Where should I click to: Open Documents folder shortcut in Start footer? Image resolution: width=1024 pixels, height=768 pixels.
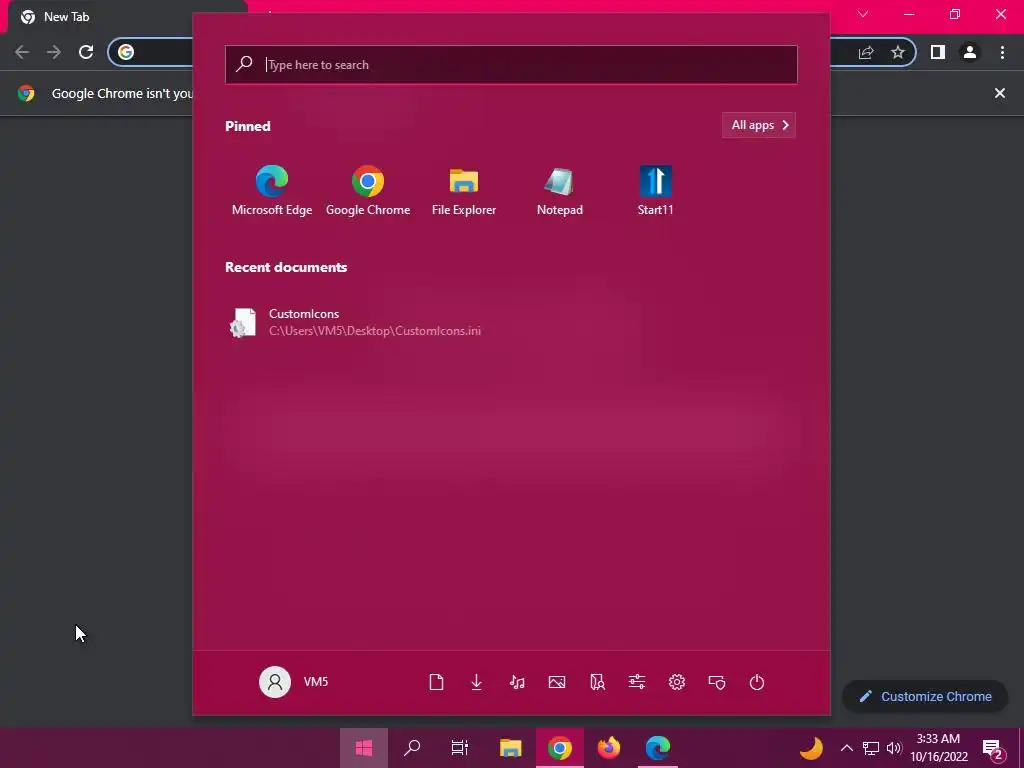[x=436, y=682]
